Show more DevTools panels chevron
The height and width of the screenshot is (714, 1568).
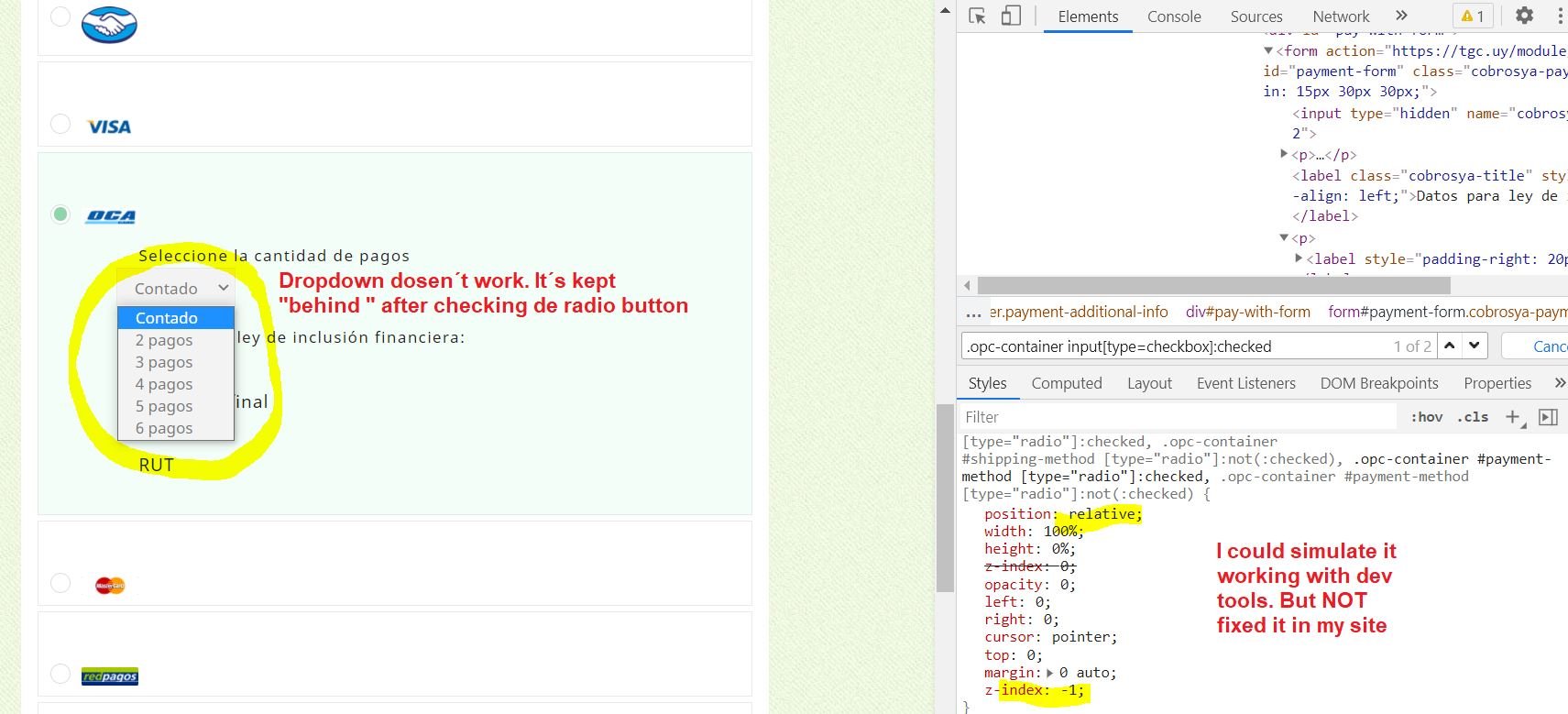pos(1401,16)
